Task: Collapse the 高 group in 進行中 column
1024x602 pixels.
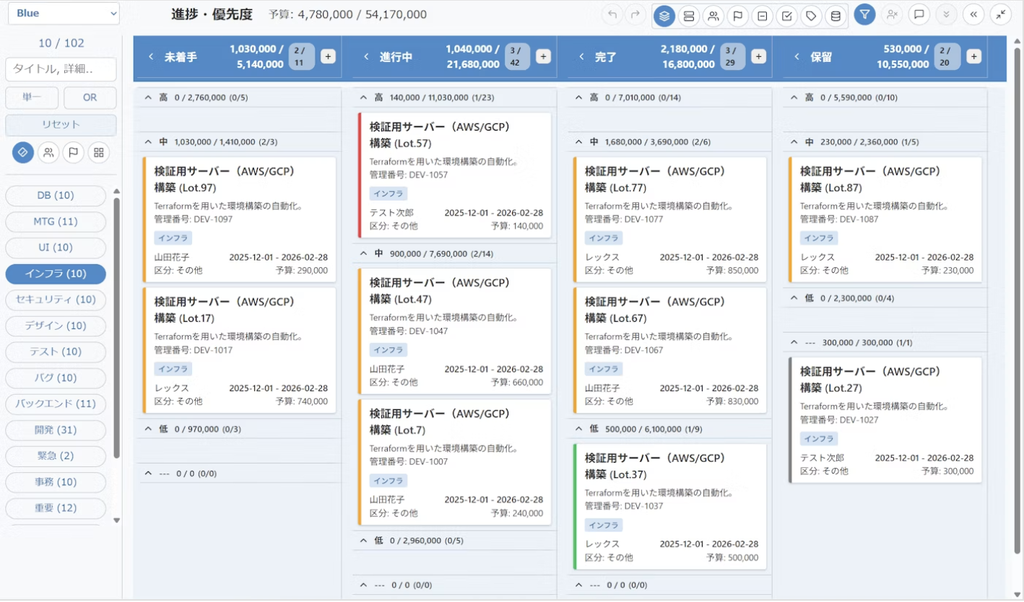Action: [x=364, y=97]
